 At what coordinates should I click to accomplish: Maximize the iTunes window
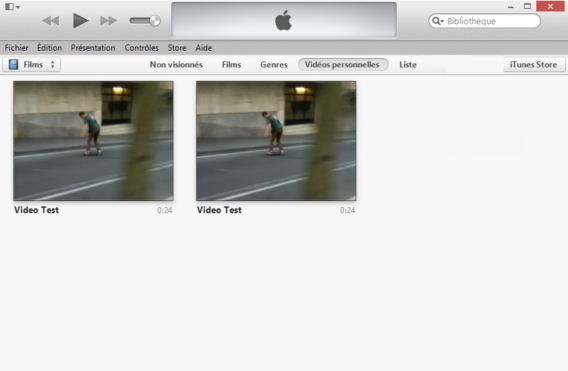tap(527, 6)
